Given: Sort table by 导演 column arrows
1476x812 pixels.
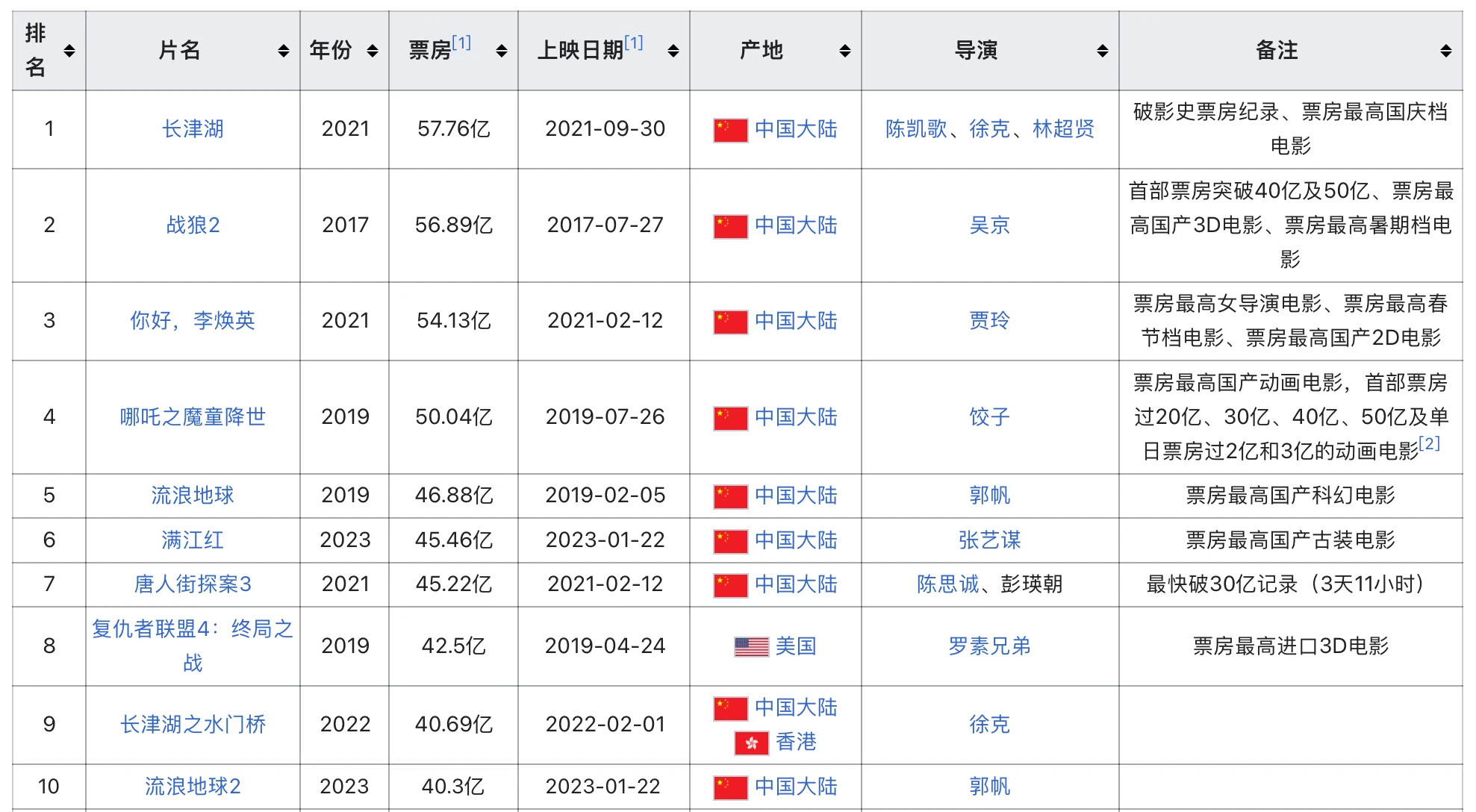Looking at the screenshot, I should (1103, 51).
